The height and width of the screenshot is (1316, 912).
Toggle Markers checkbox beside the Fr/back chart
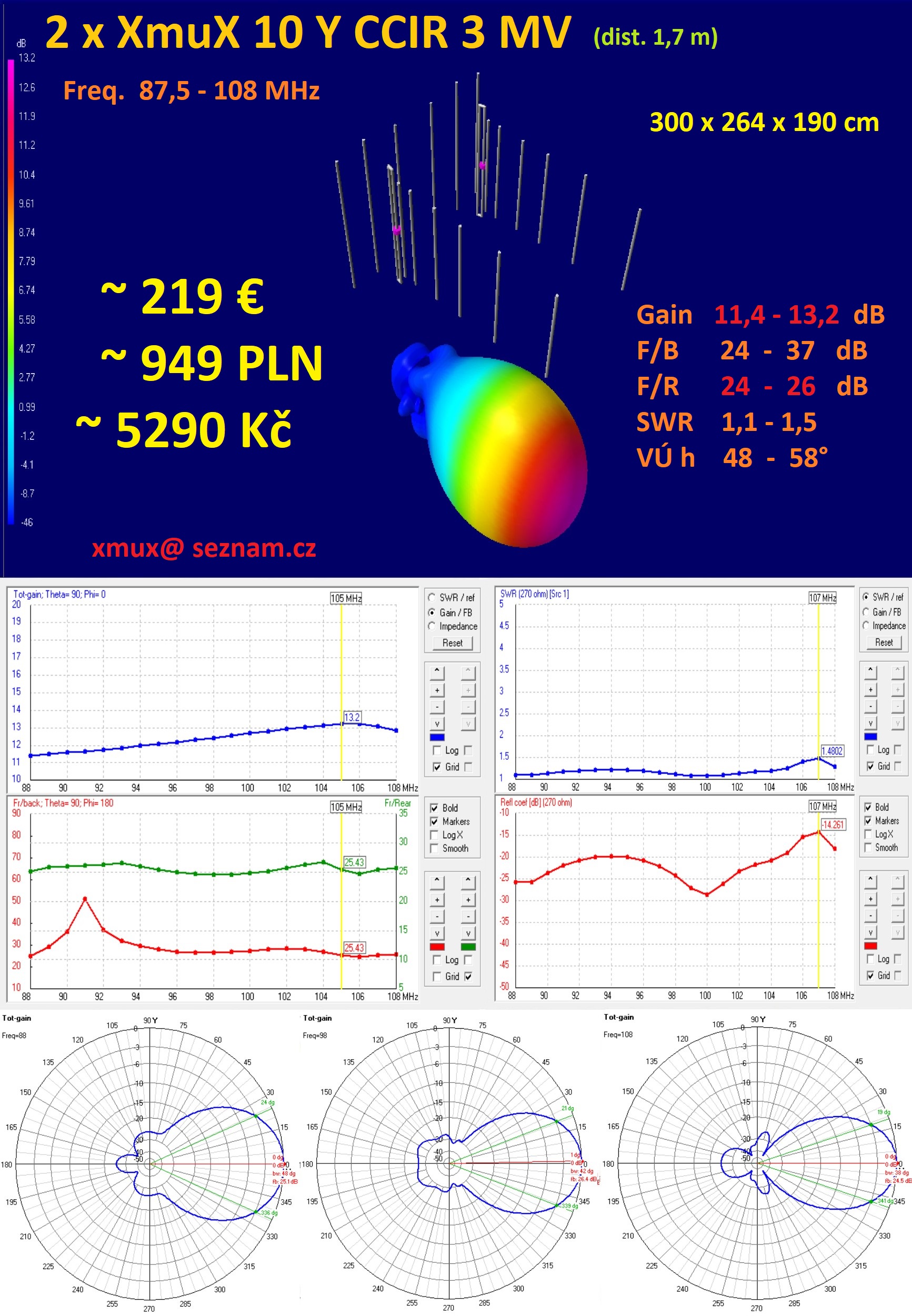[434, 821]
